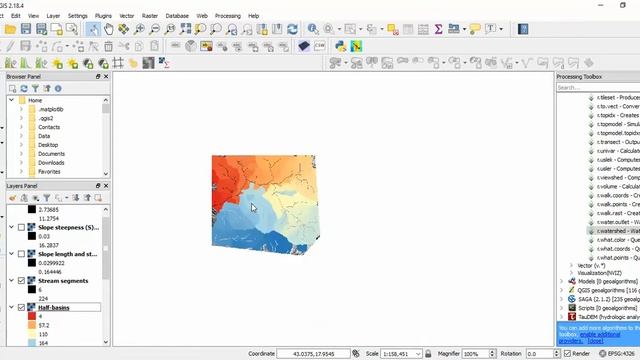Click the Zoom In magnifier tool
The image size is (640, 360).
tap(139, 29)
